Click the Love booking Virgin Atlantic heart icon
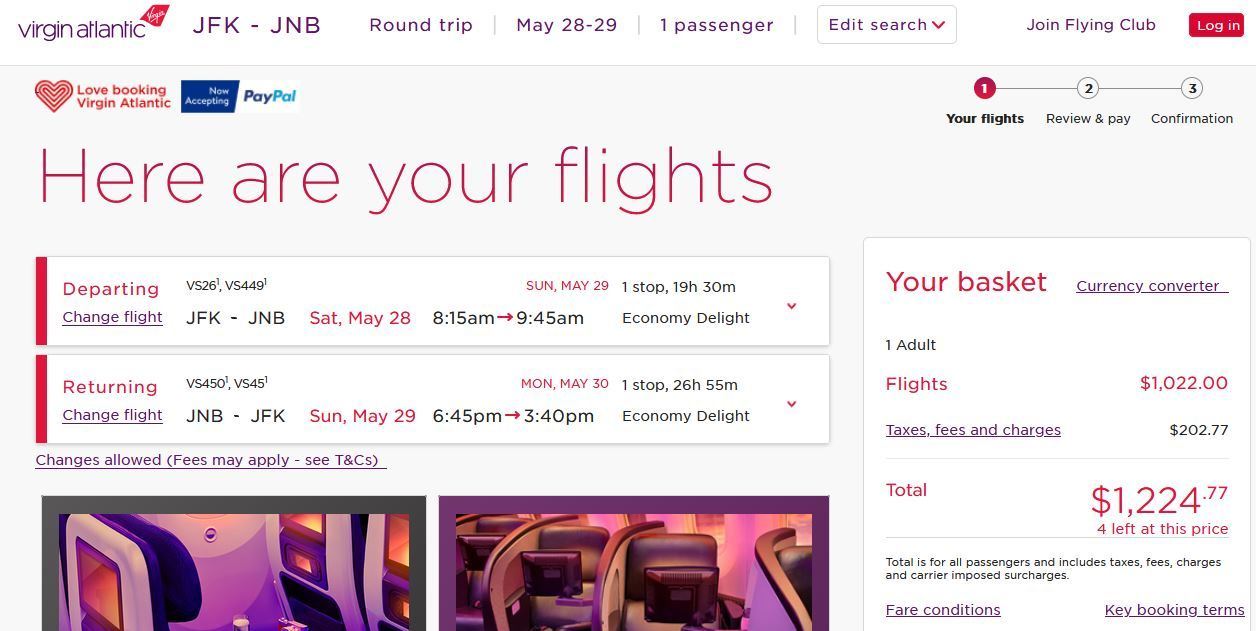Viewport: 1256px width, 631px height. [x=53, y=96]
